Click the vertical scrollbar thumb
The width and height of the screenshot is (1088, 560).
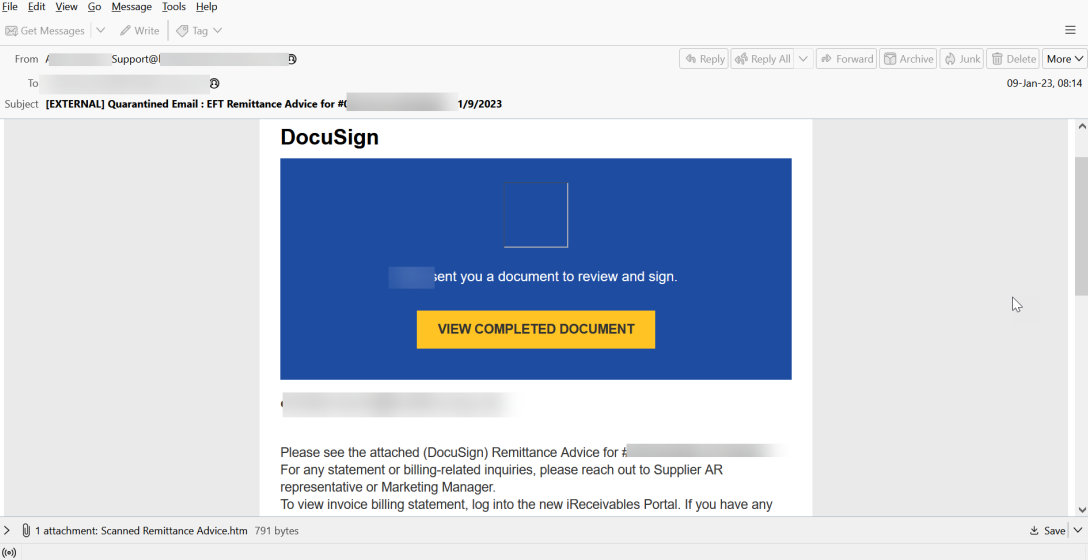click(x=1081, y=226)
